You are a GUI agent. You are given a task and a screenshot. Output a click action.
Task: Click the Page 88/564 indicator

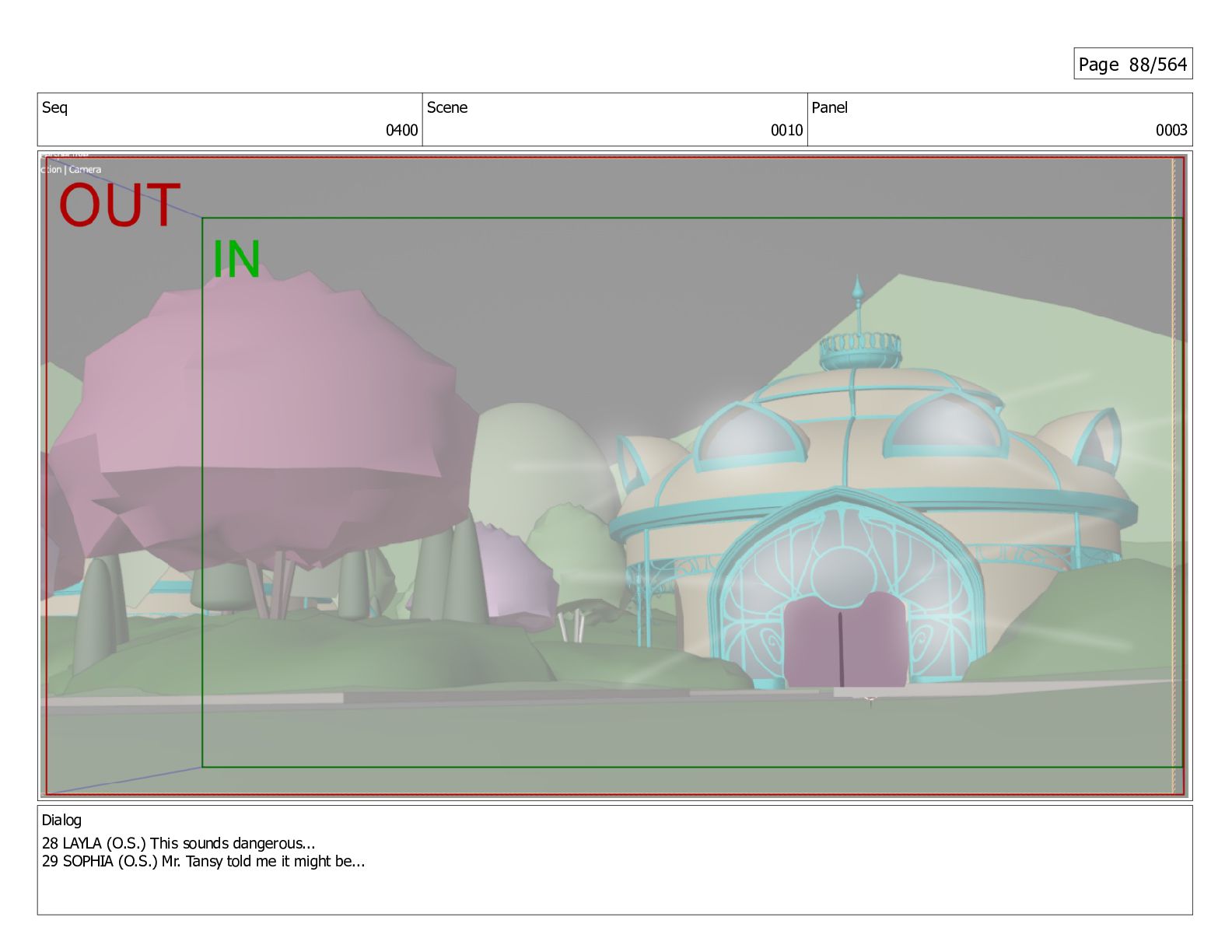[1132, 65]
